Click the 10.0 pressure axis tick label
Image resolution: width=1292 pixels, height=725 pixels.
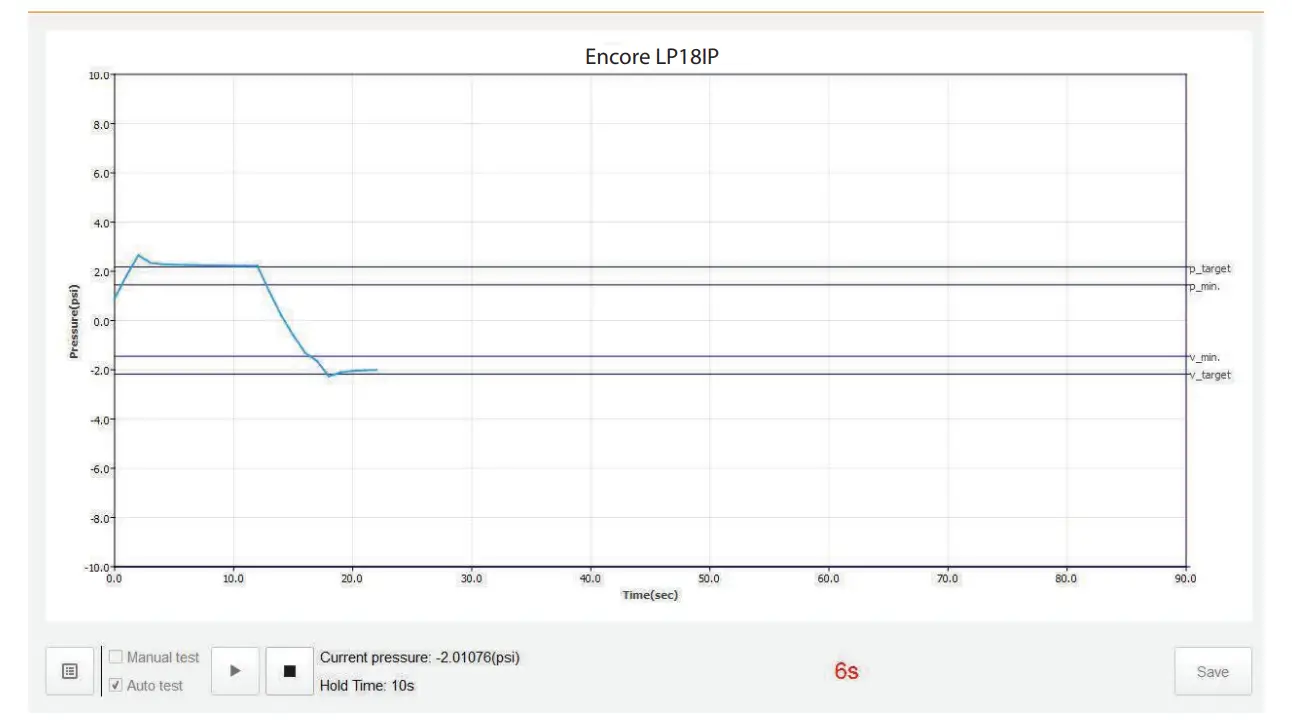click(99, 75)
